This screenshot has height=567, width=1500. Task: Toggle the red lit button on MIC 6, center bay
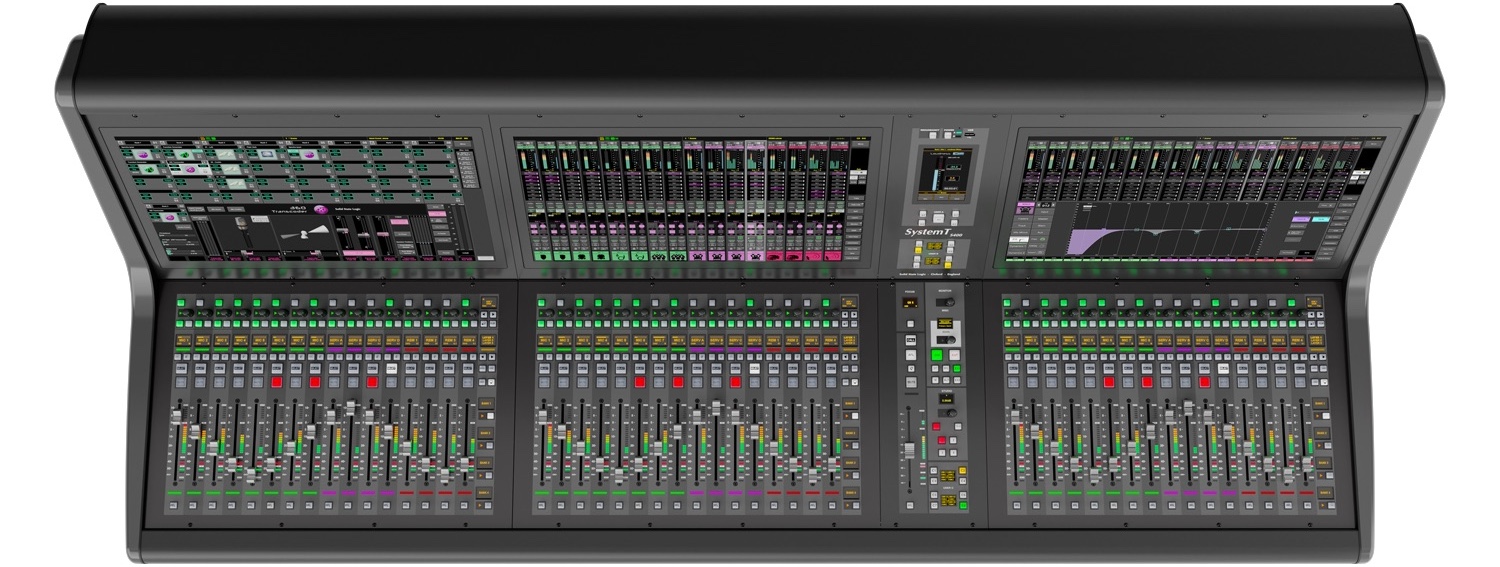click(640, 382)
